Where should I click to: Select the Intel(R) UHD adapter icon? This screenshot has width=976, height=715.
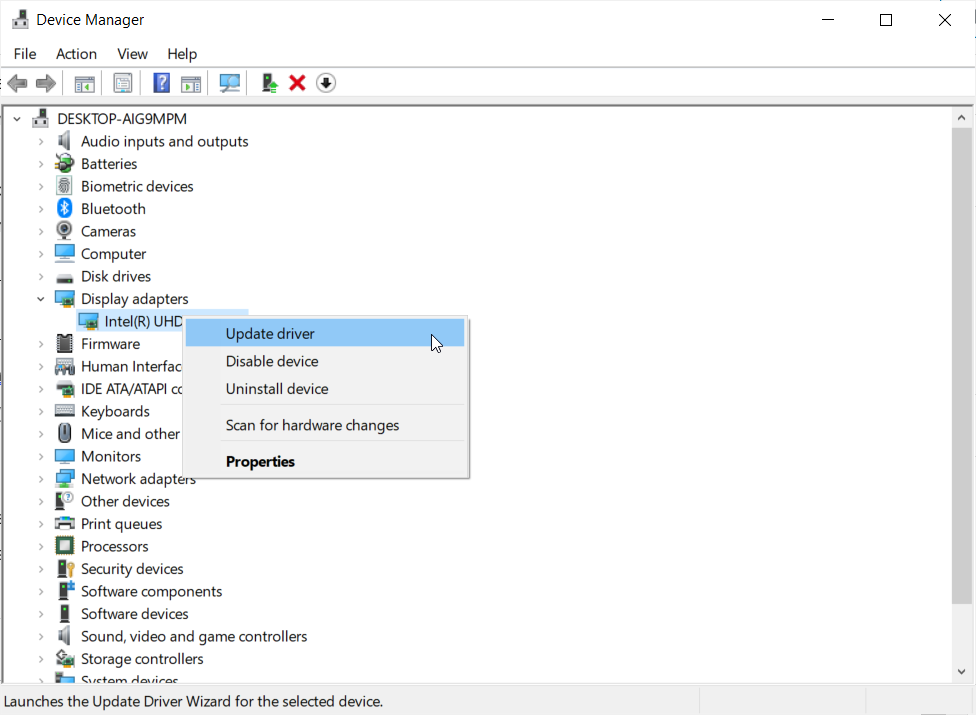[x=88, y=322]
